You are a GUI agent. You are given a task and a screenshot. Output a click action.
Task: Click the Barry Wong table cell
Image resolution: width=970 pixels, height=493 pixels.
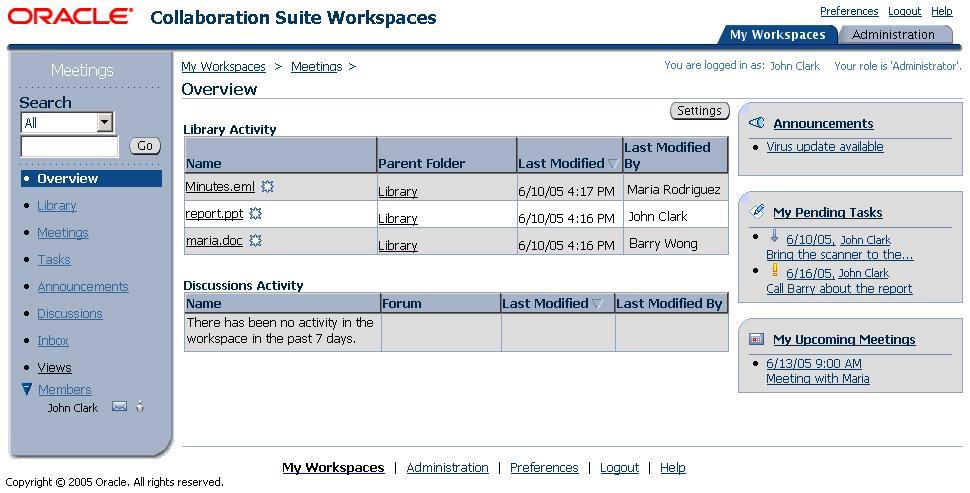(x=676, y=241)
